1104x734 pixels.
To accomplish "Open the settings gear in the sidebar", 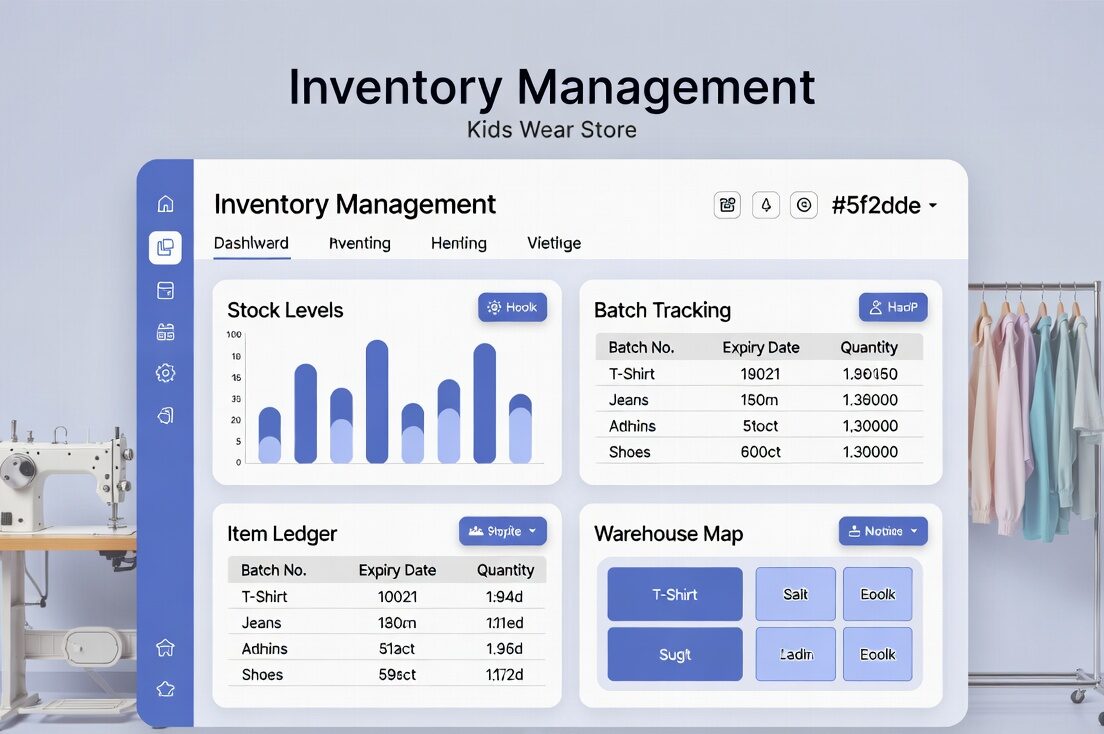I will tap(166, 373).
